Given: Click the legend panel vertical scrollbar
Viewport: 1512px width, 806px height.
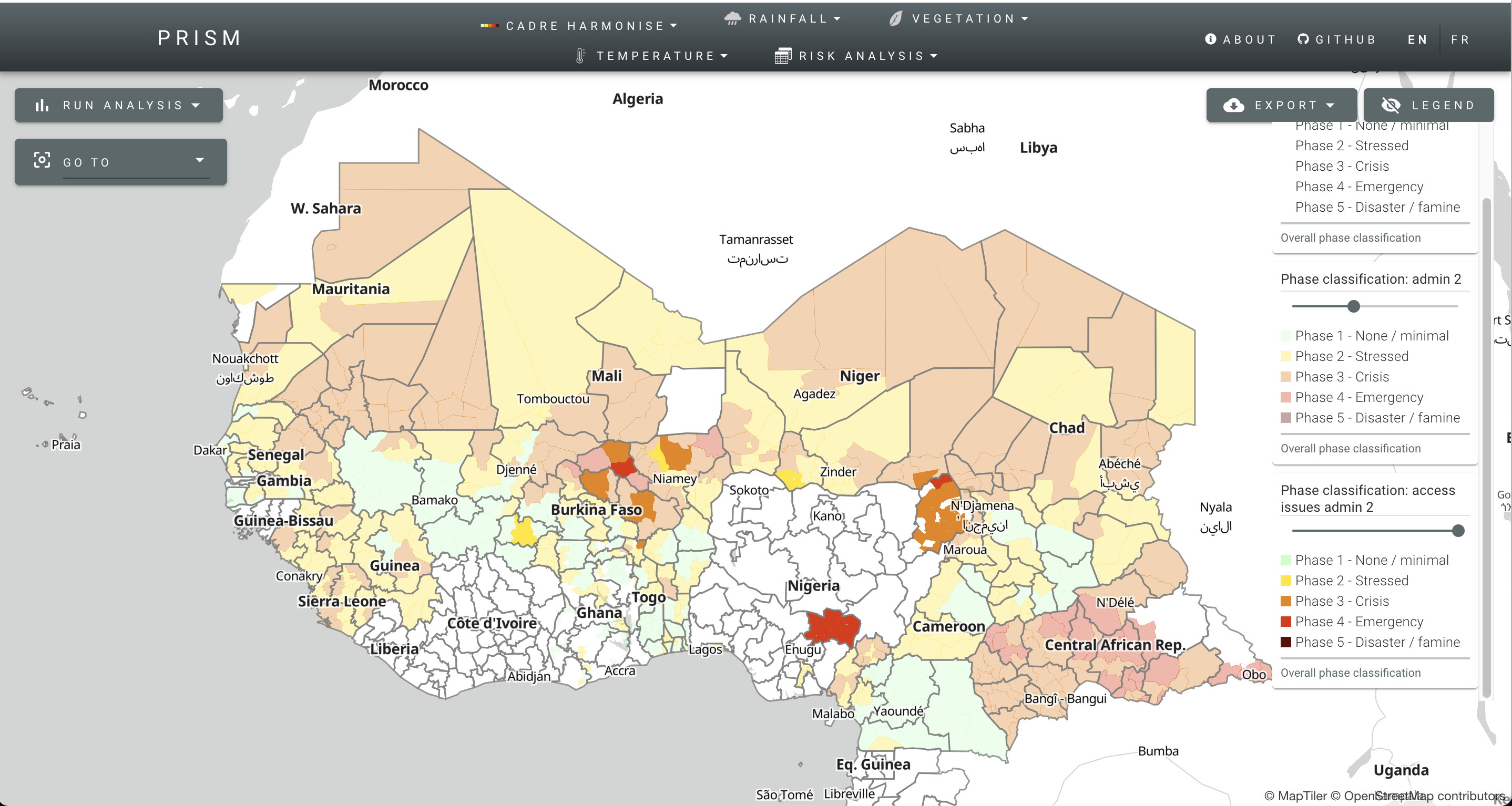Looking at the screenshot, I should click(1486, 446).
